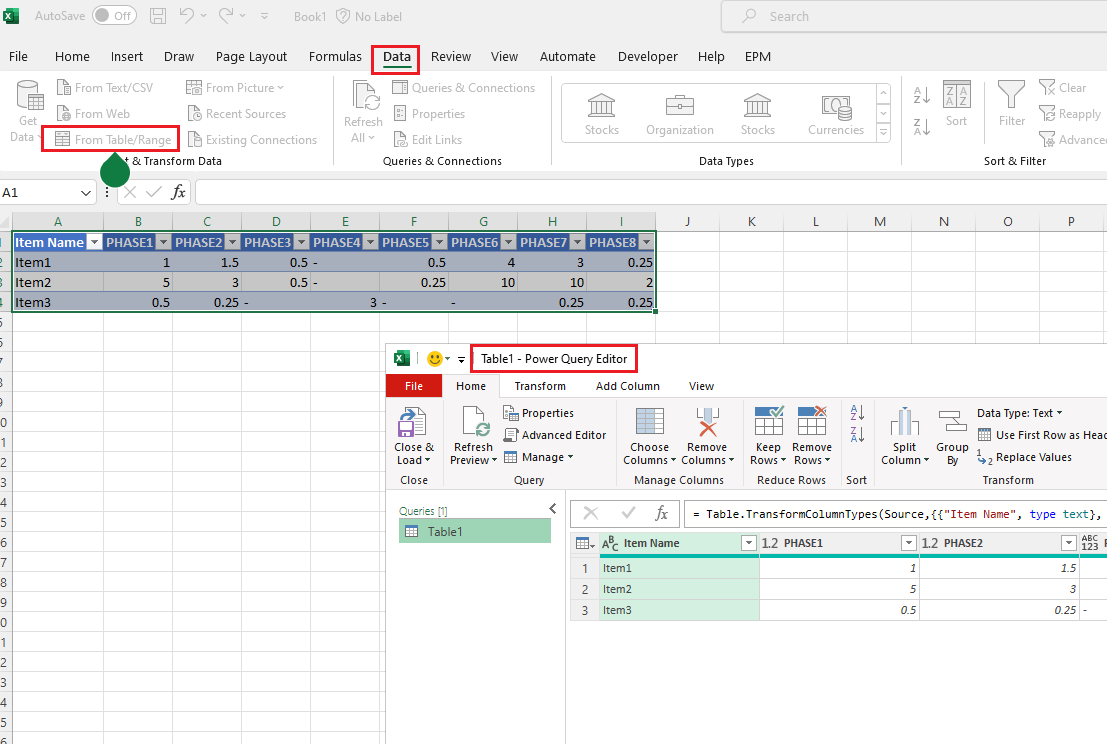Click Close & Load icon

click(x=412, y=422)
